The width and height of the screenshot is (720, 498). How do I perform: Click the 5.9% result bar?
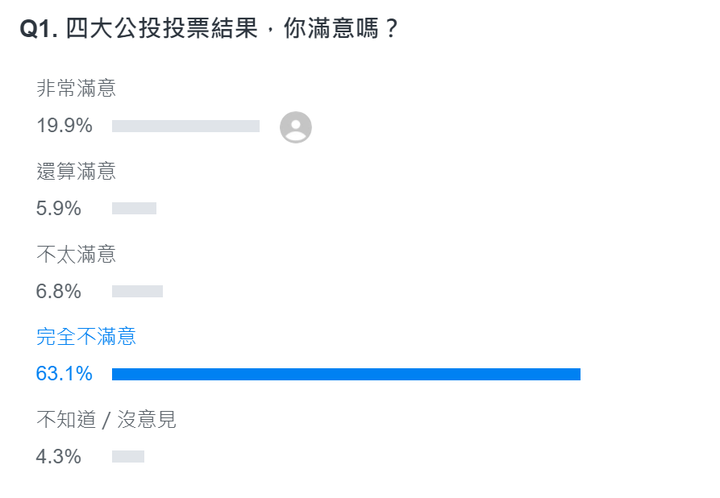pyautogui.click(x=134, y=208)
